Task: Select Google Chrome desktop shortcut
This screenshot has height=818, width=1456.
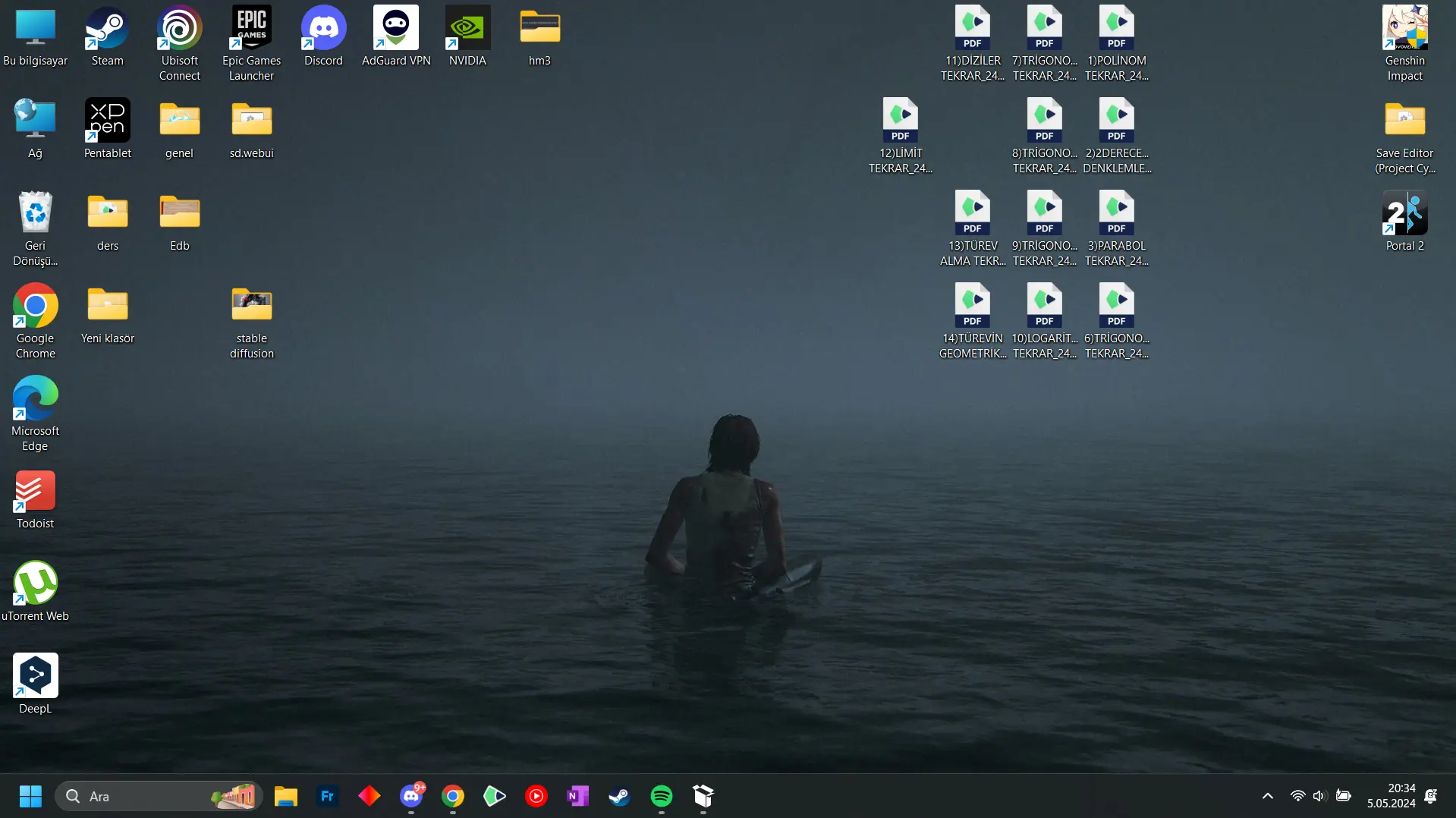Action: pyautogui.click(x=36, y=322)
